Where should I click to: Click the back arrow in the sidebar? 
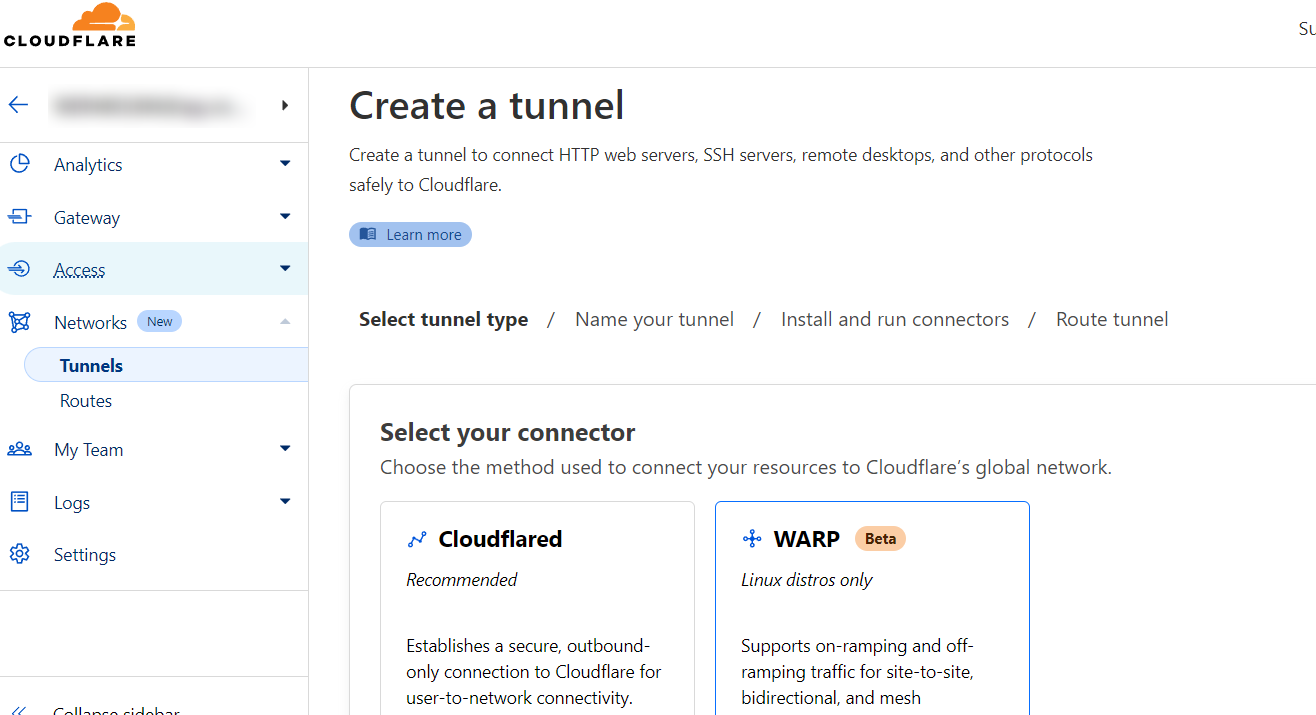(x=18, y=105)
